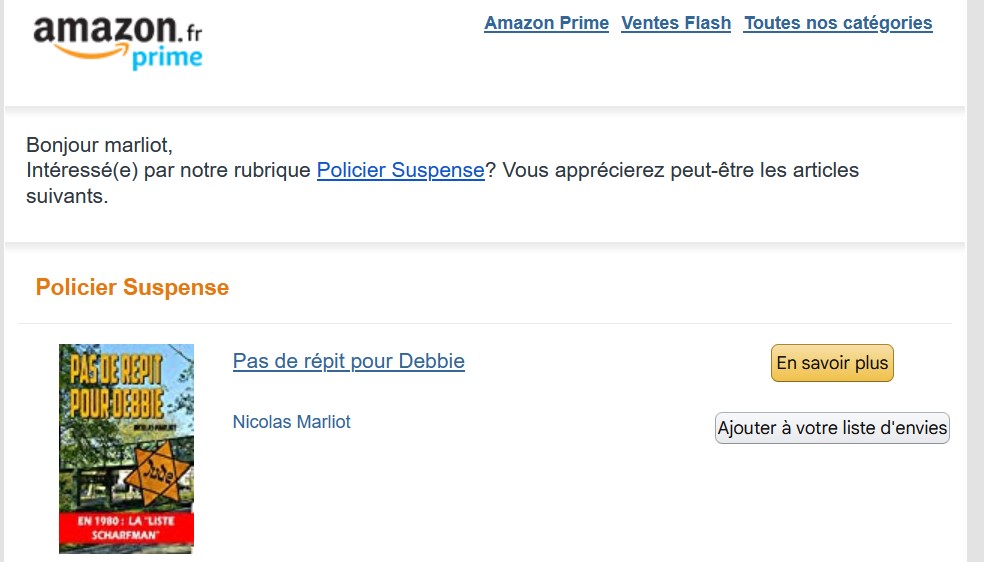Click the vertical scrollbar at the right edge

point(975,280)
